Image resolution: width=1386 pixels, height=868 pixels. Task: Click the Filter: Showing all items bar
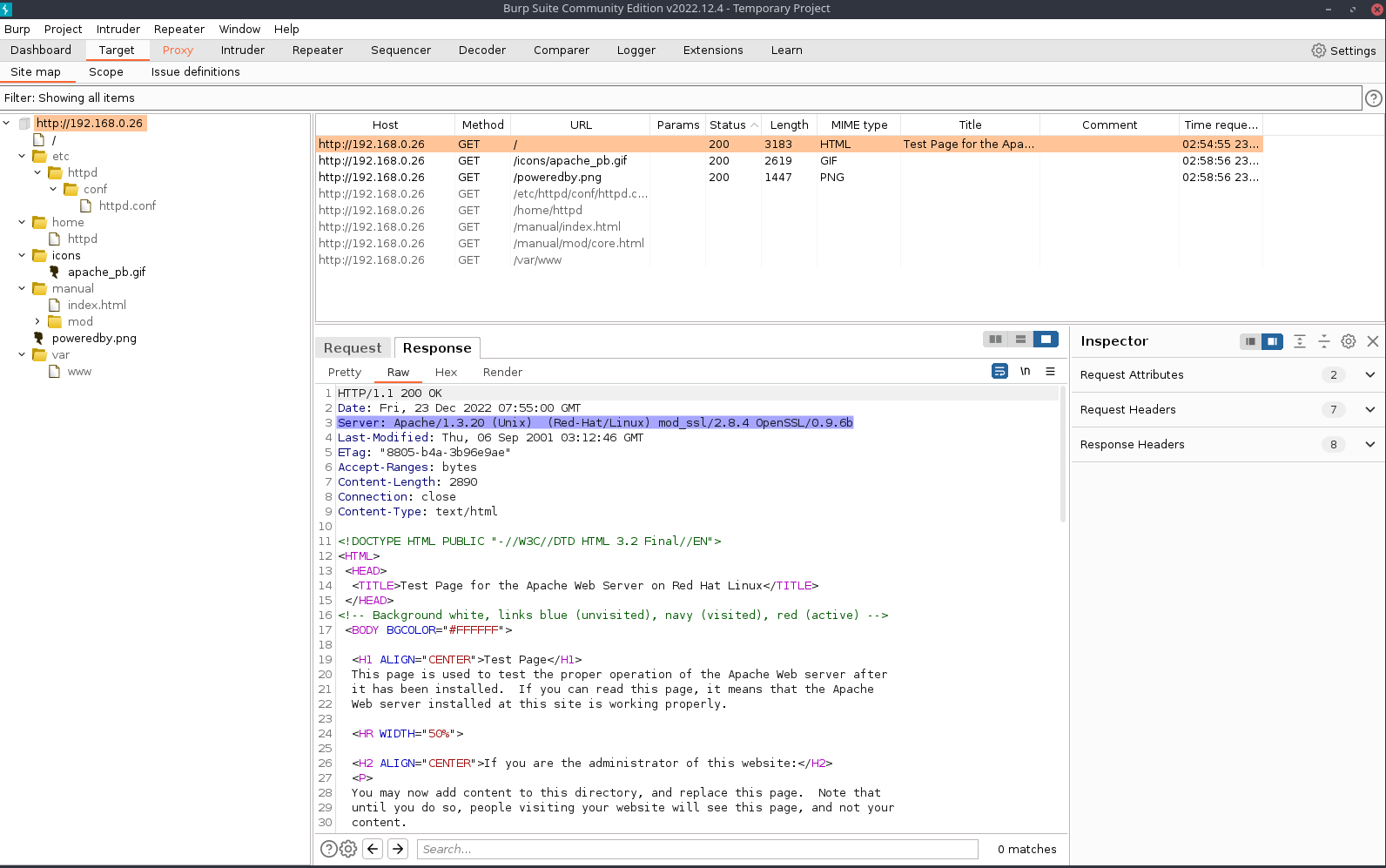[x=681, y=98]
